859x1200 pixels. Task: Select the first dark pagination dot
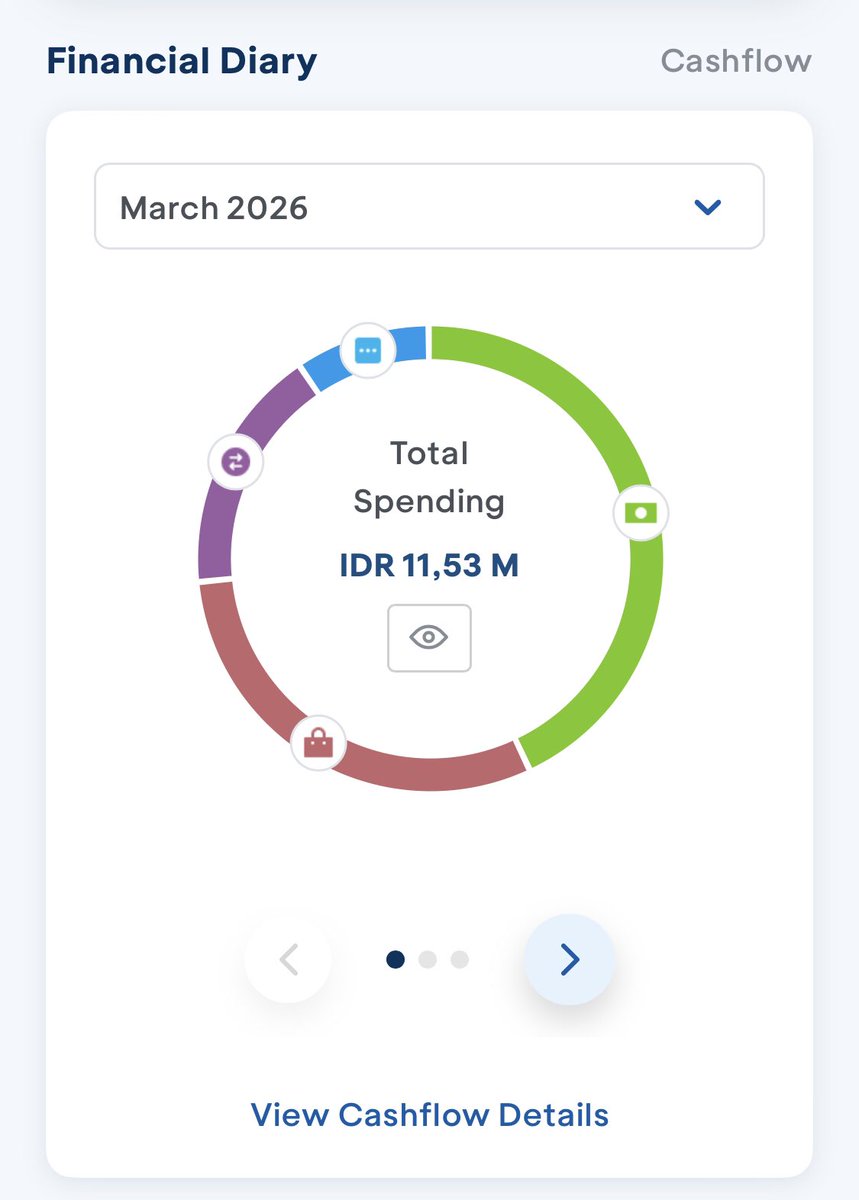[x=396, y=960]
